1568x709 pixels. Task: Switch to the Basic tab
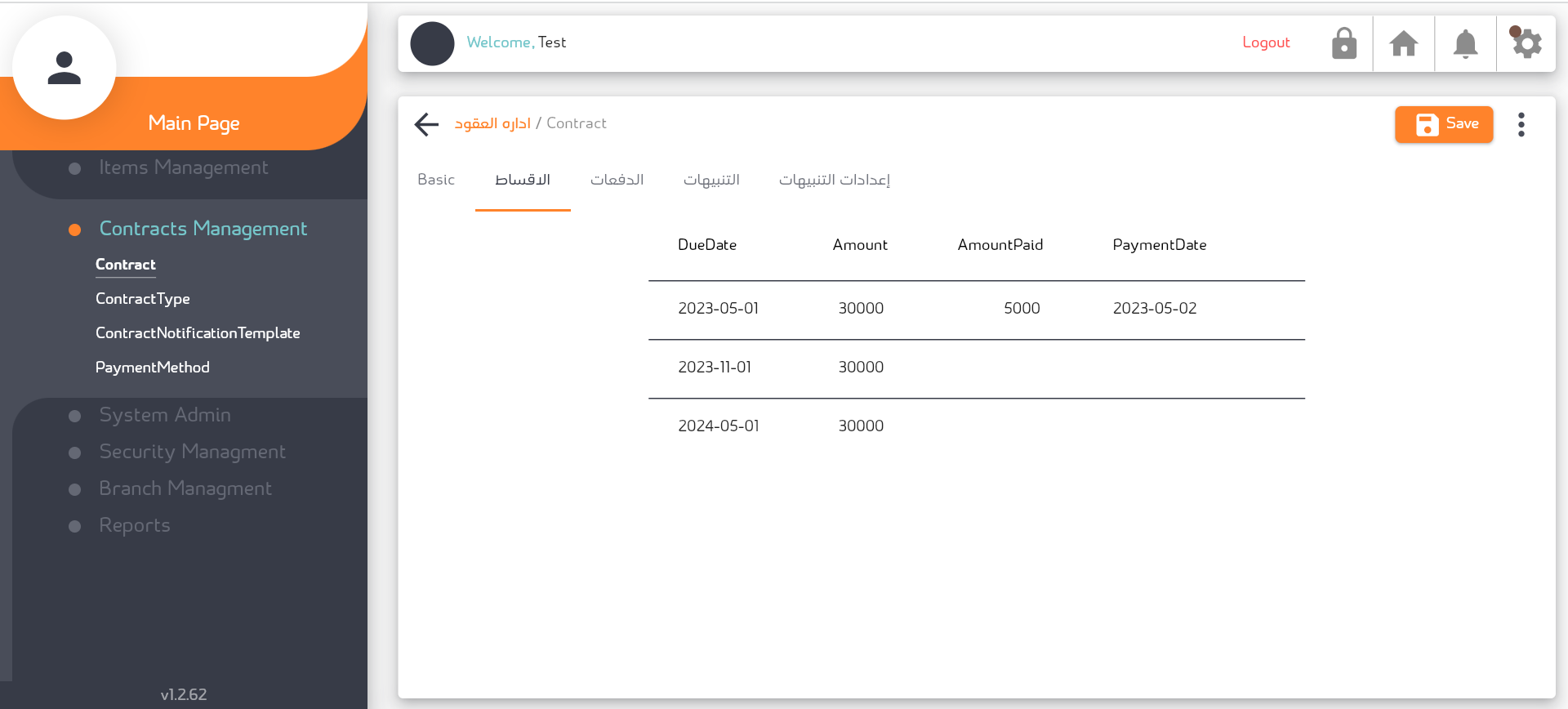coord(436,180)
